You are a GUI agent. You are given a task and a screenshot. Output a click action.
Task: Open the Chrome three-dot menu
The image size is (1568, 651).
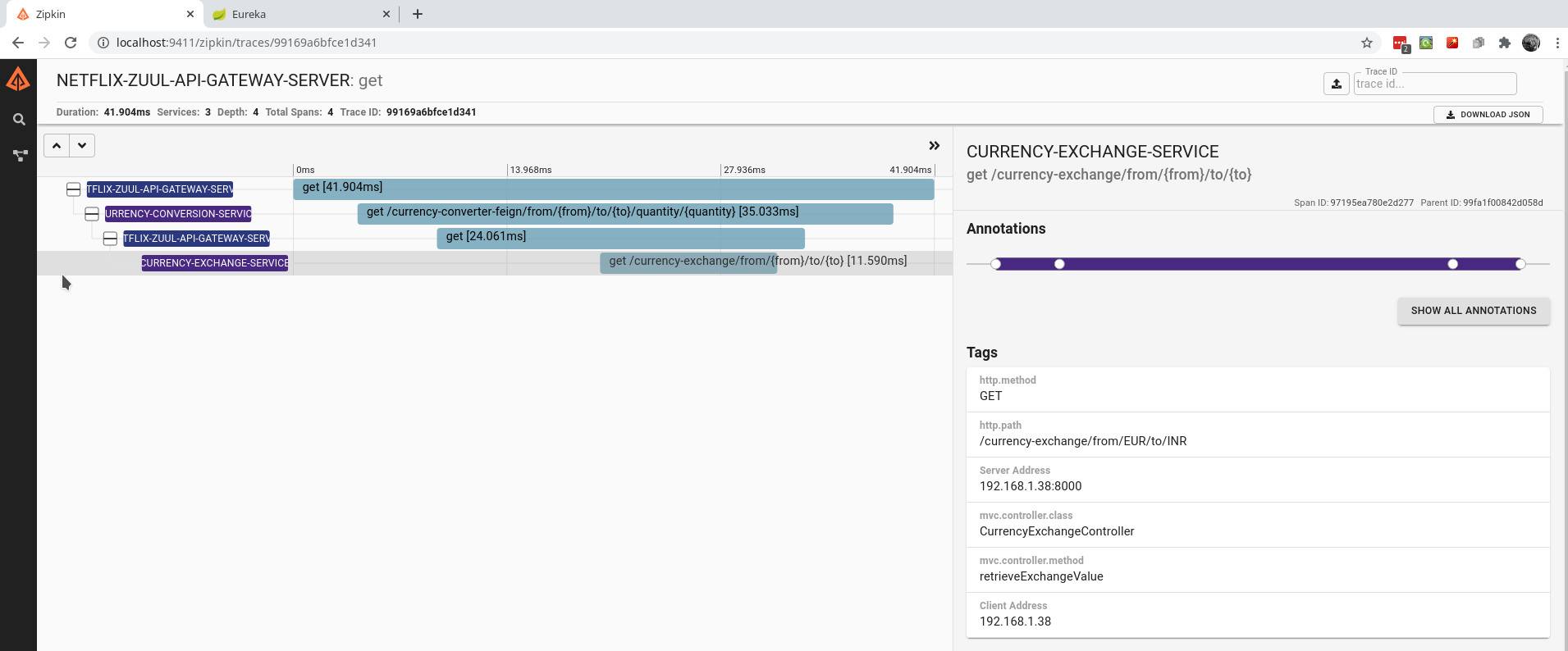pyautogui.click(x=1557, y=43)
